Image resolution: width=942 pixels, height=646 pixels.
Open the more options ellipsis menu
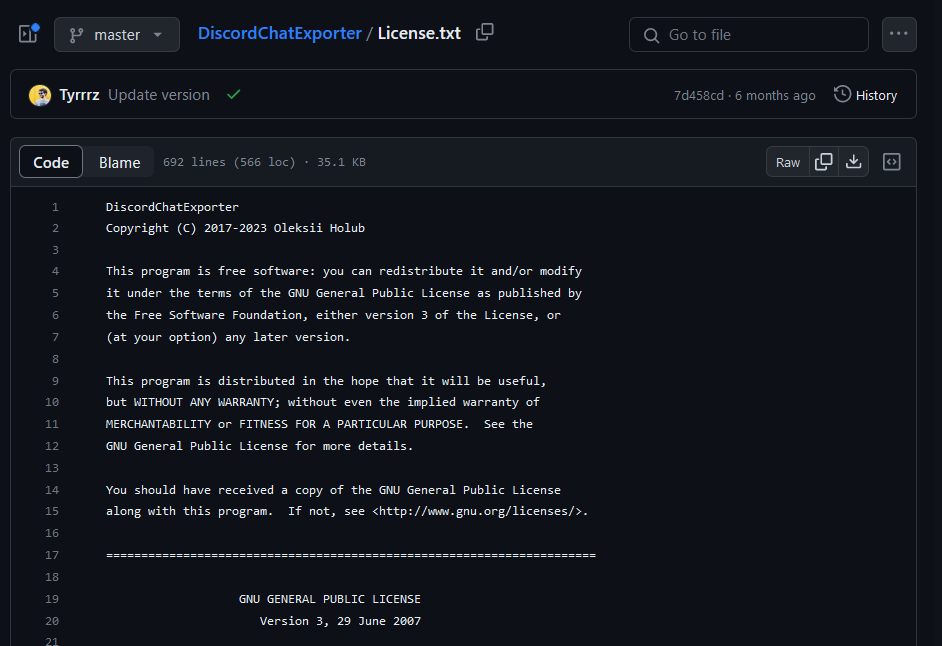tap(899, 34)
